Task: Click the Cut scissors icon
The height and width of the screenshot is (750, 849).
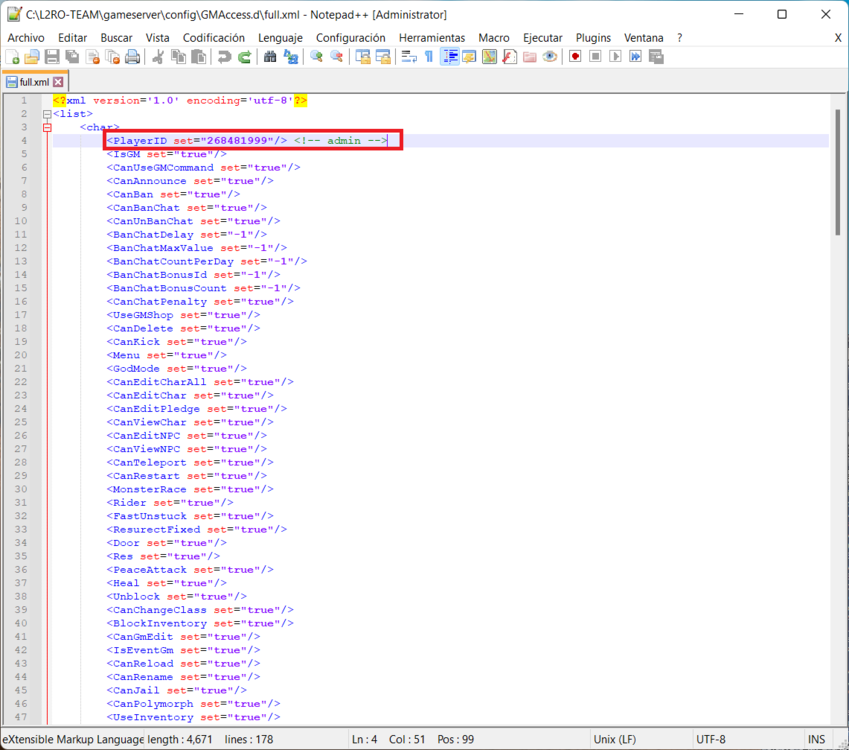Action: click(x=158, y=58)
